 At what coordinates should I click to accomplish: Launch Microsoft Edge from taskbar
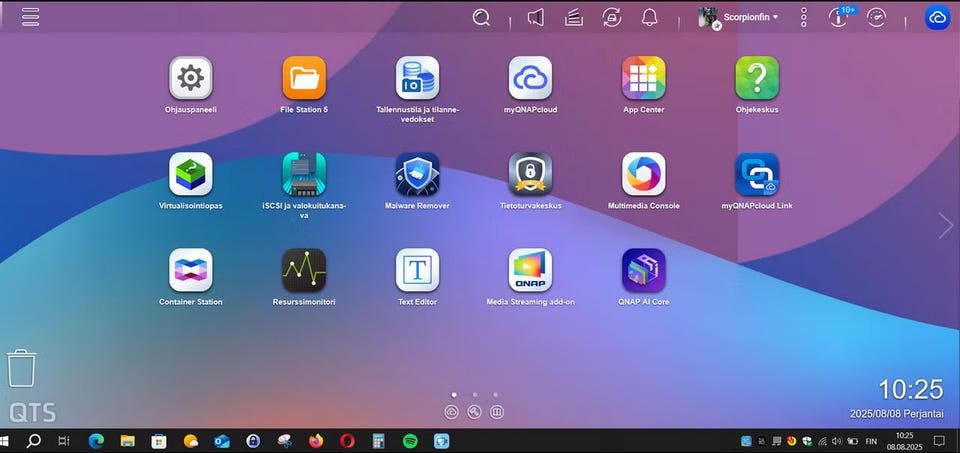96,441
